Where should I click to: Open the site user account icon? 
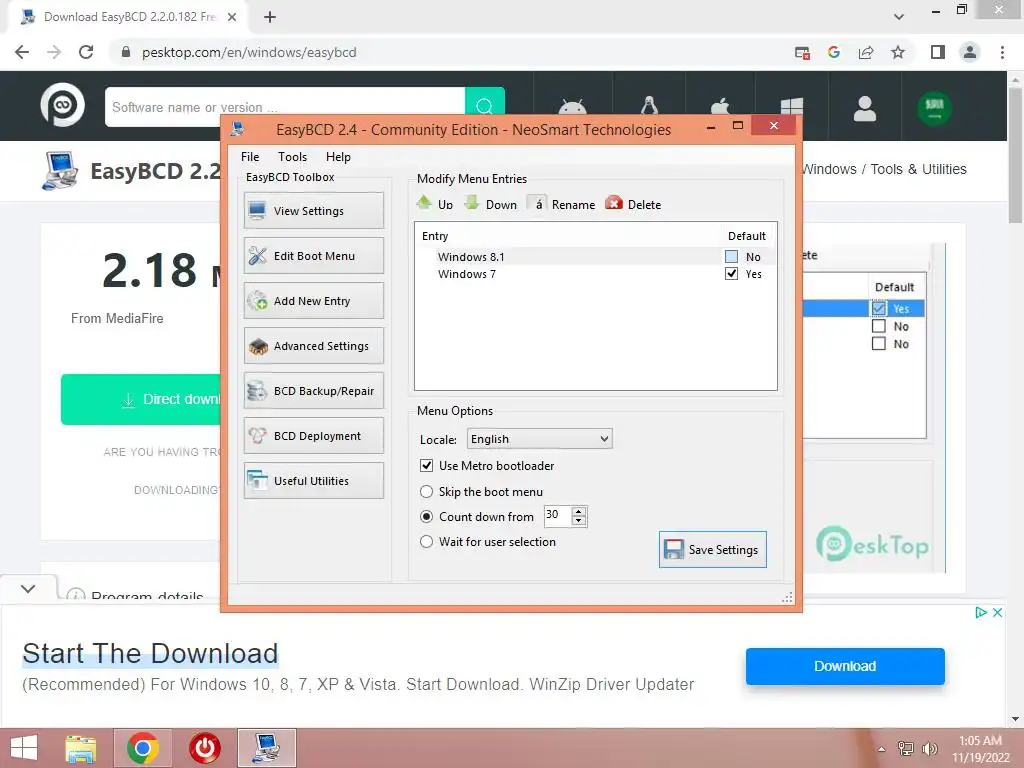coord(865,108)
